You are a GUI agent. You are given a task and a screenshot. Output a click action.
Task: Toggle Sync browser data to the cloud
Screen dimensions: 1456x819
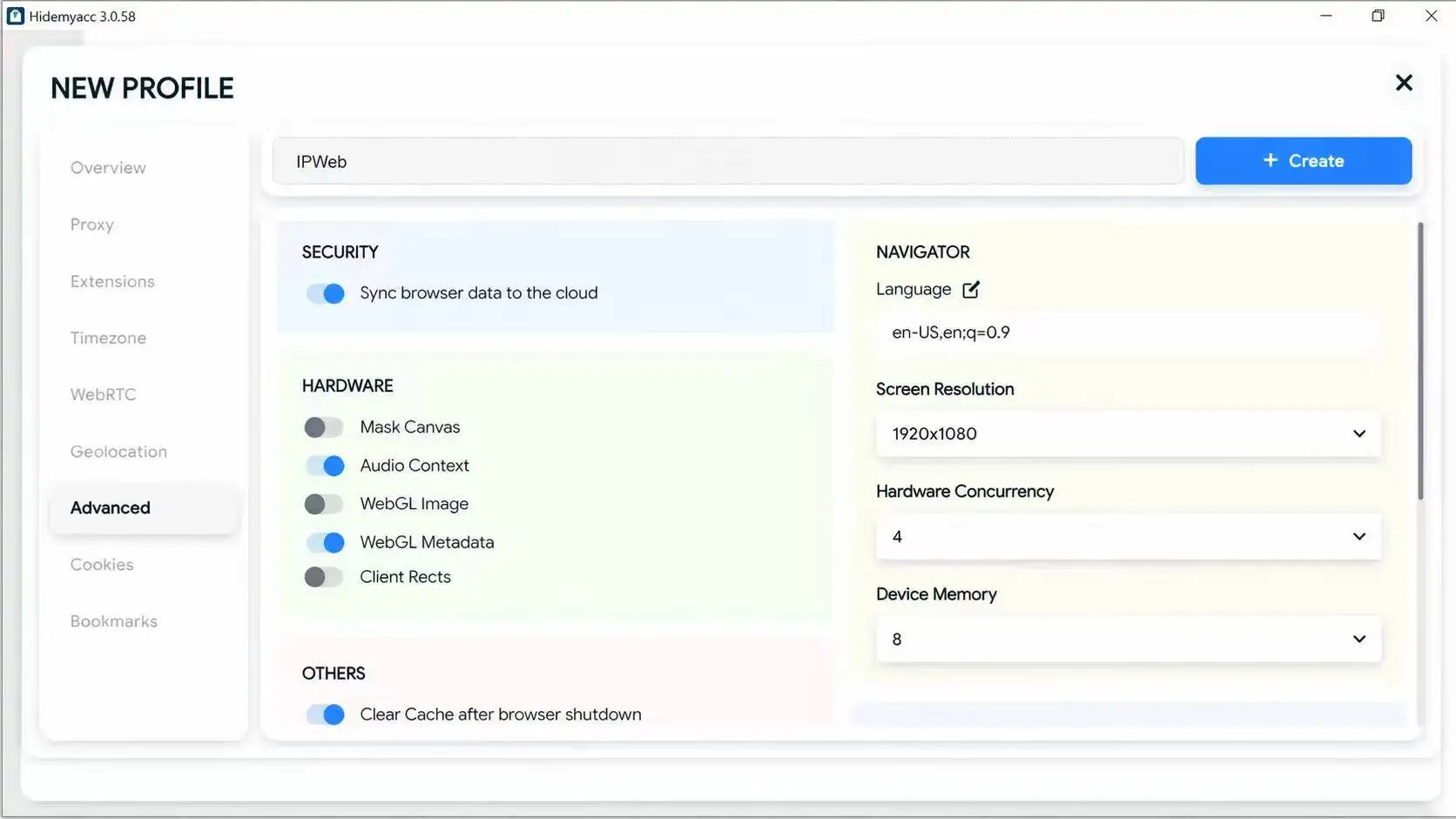coord(325,293)
